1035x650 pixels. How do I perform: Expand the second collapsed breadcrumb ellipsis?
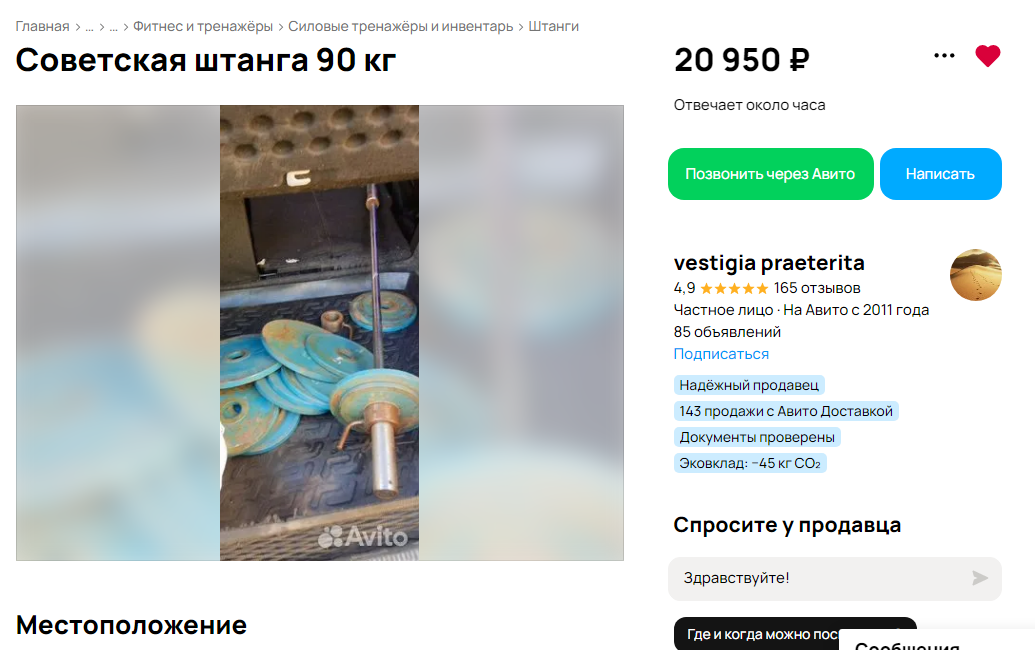pyautogui.click(x=114, y=26)
